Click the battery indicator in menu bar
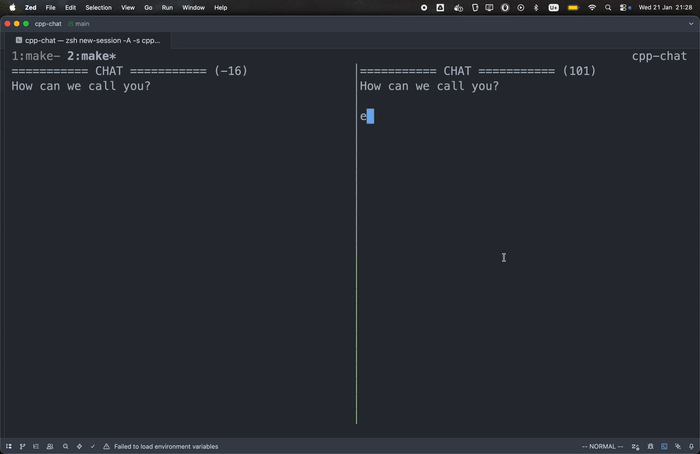700x454 pixels. 573,8
